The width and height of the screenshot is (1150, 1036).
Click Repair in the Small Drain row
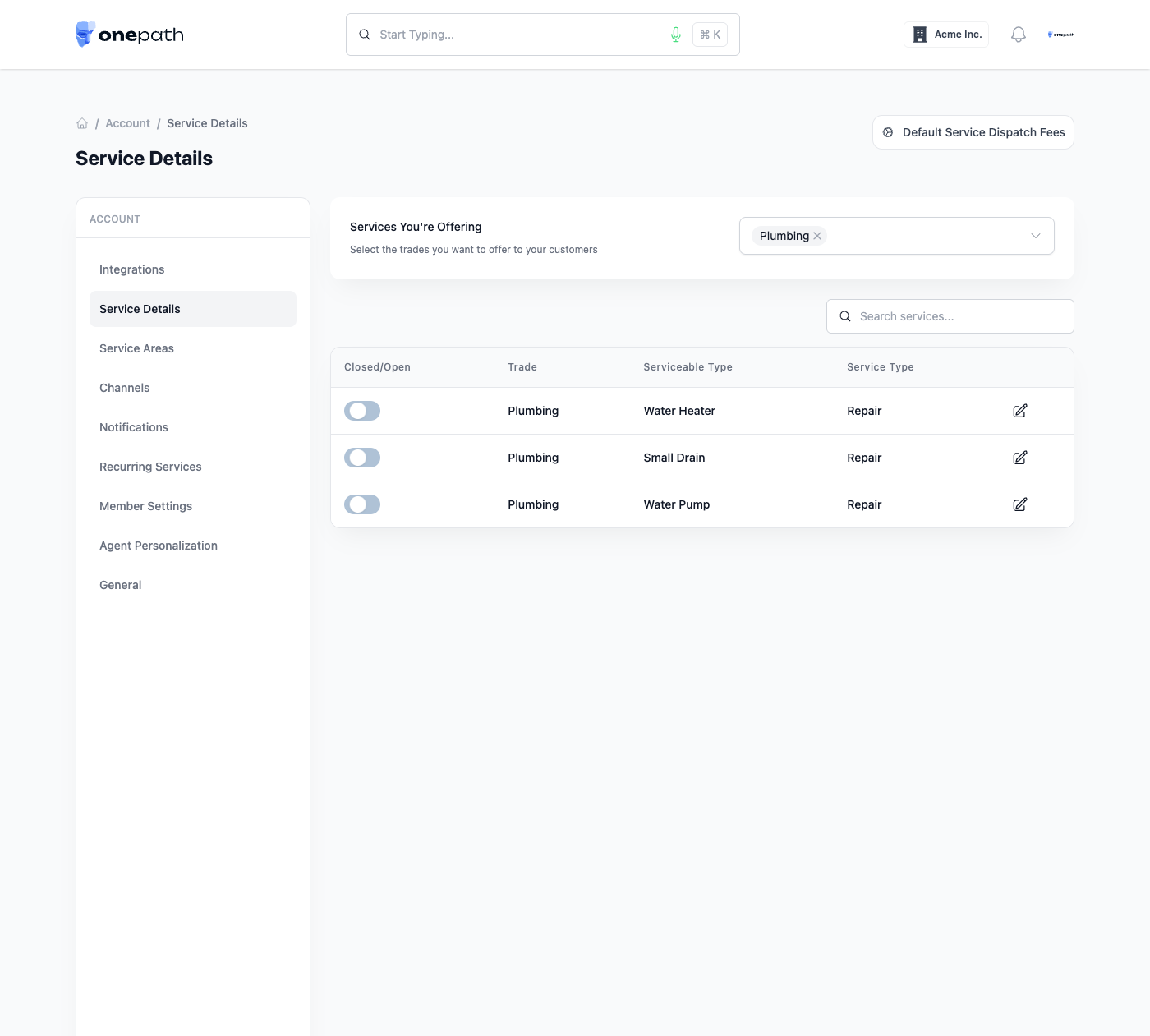864,458
